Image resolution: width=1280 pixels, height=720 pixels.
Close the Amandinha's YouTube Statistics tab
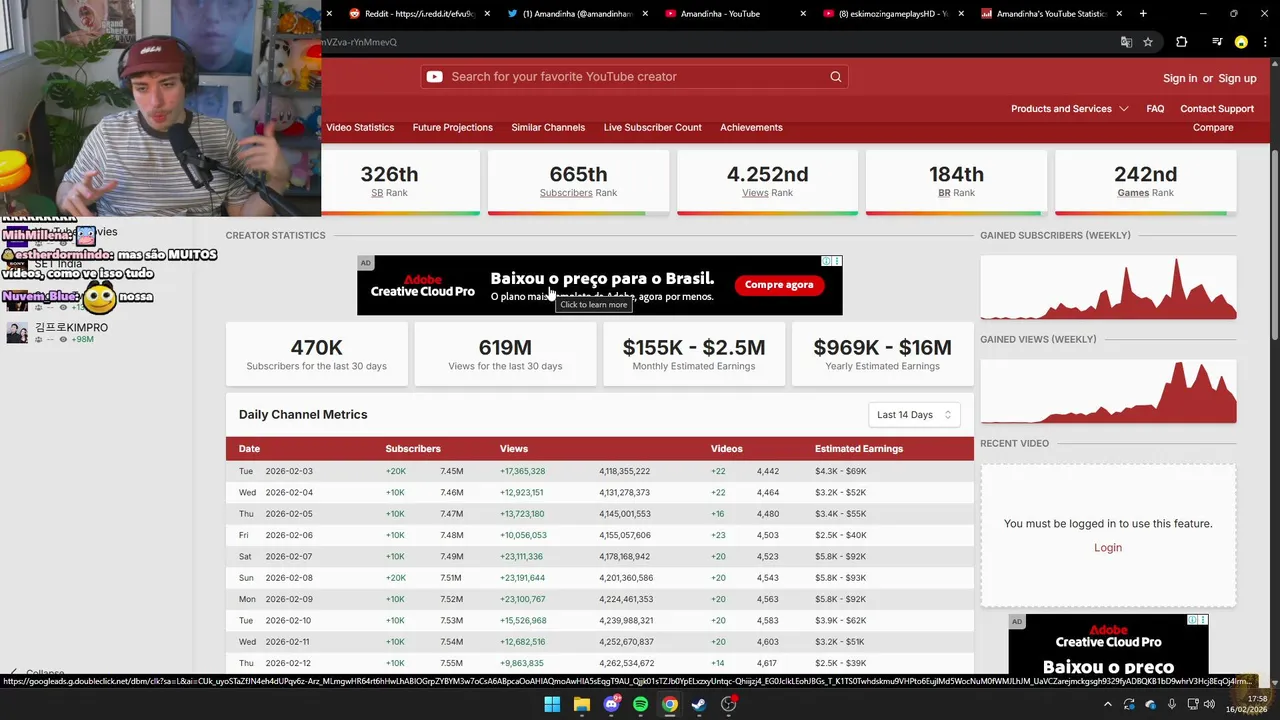pyautogui.click(x=1119, y=14)
